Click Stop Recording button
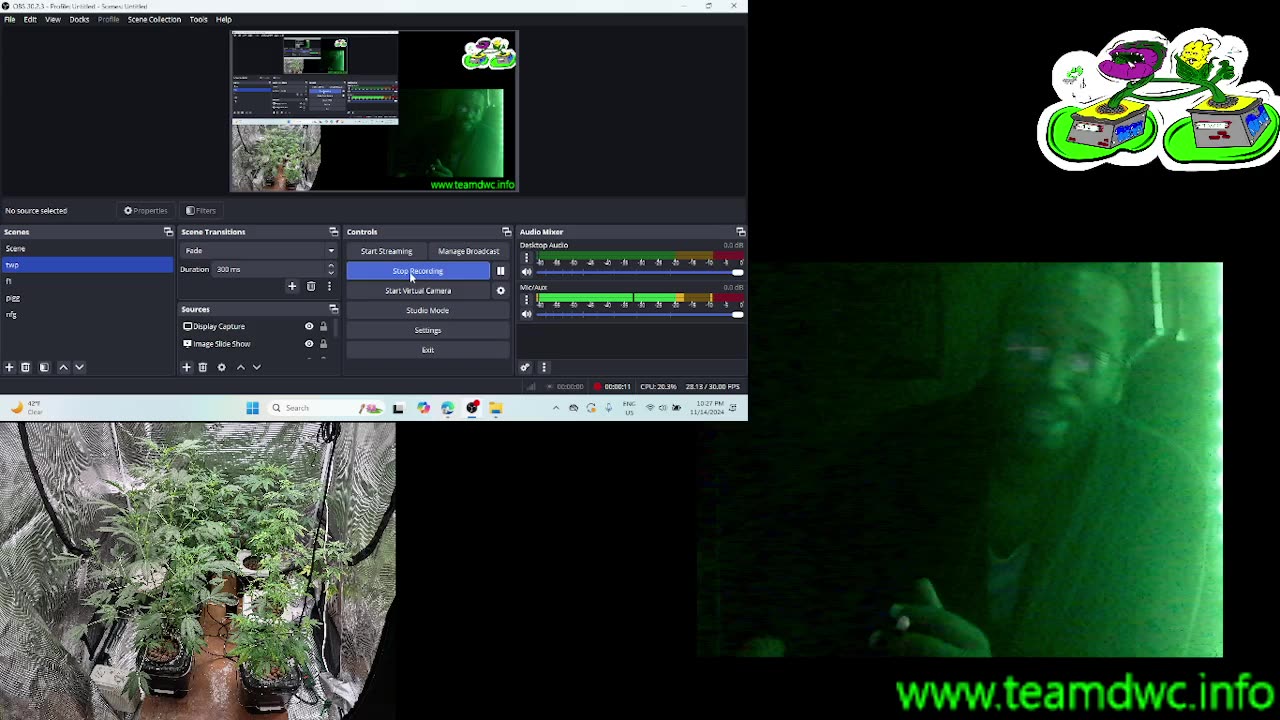Viewport: 1280px width, 720px height. pyautogui.click(x=418, y=271)
